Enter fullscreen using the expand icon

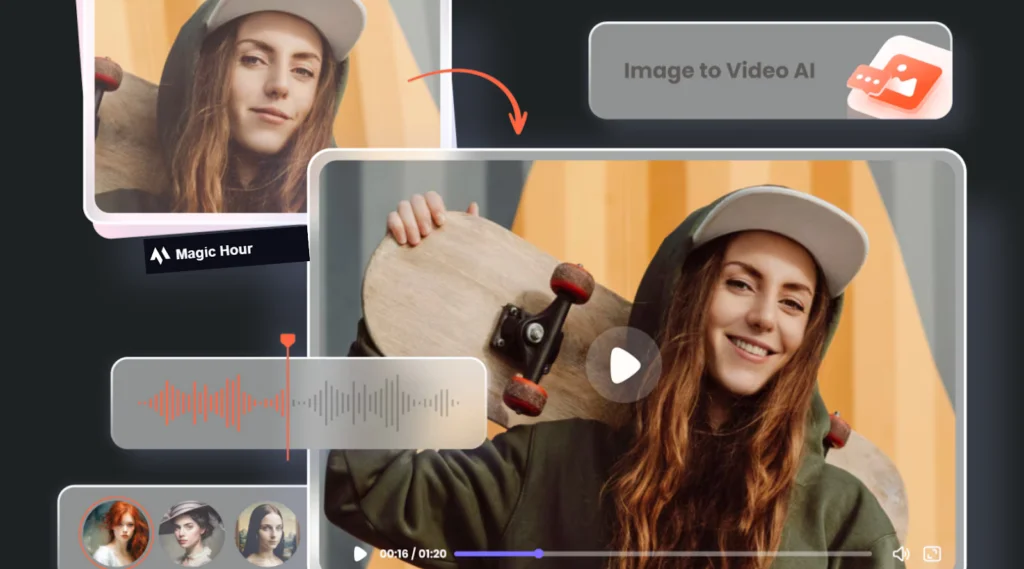932,553
